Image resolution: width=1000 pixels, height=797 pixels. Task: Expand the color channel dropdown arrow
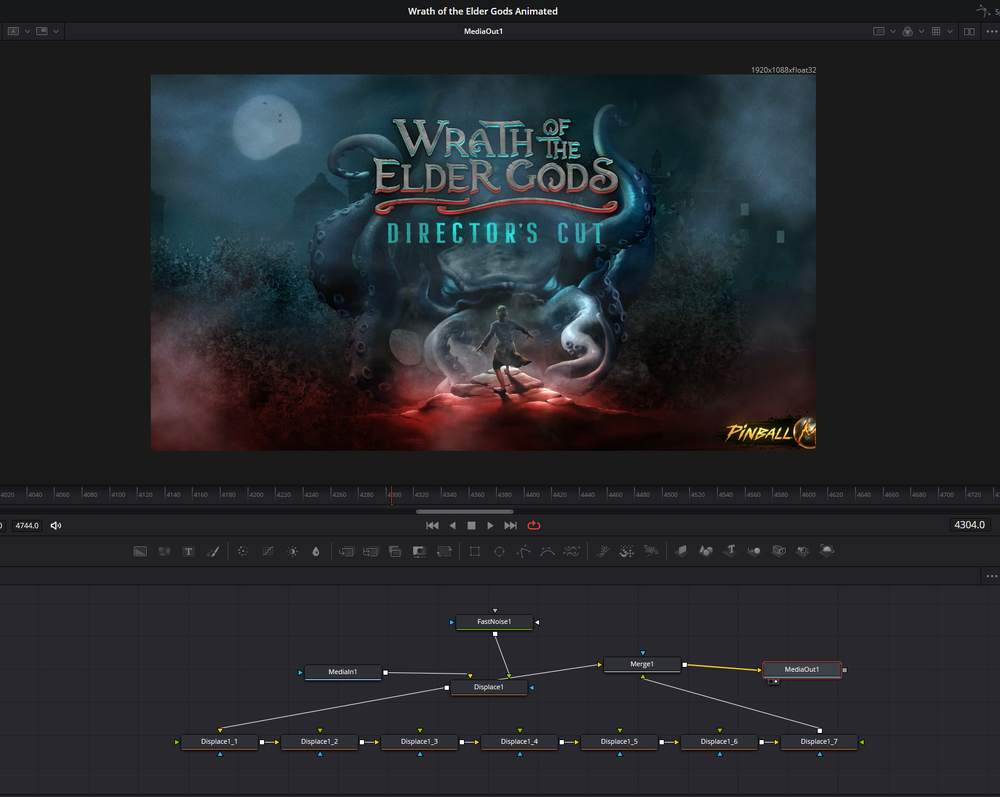click(x=922, y=31)
